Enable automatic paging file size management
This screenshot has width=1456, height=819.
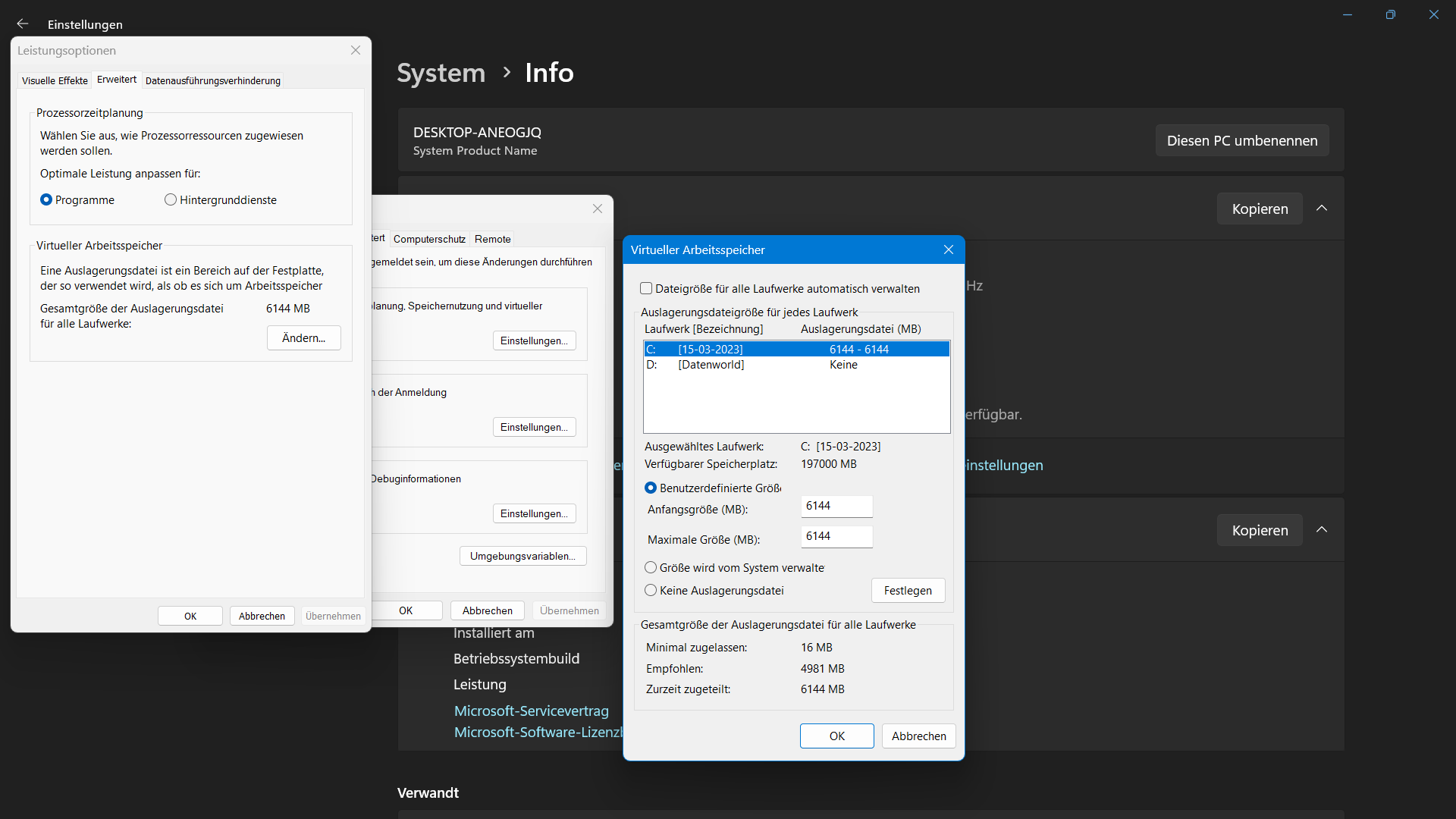click(645, 288)
